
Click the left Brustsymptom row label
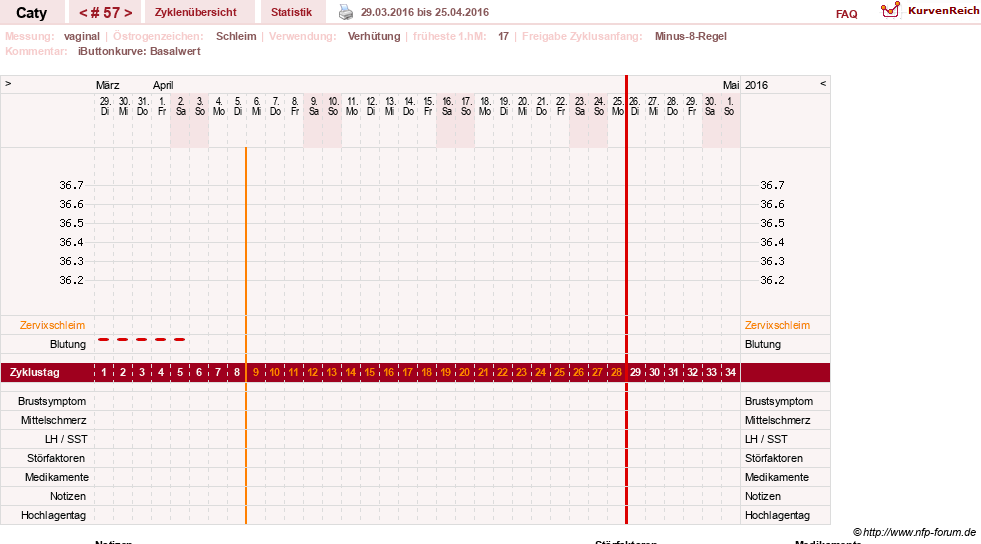[52, 401]
